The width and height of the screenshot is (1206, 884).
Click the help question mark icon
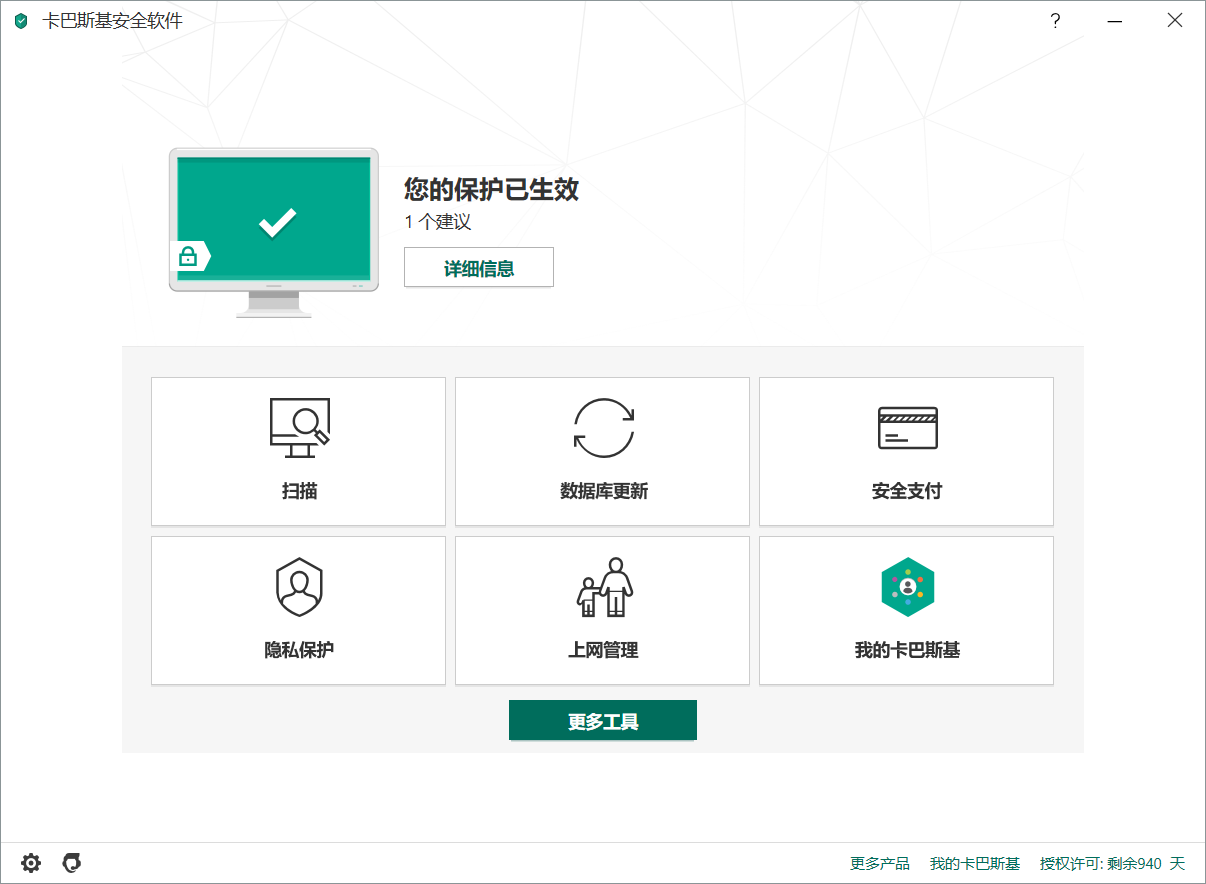point(1055,21)
